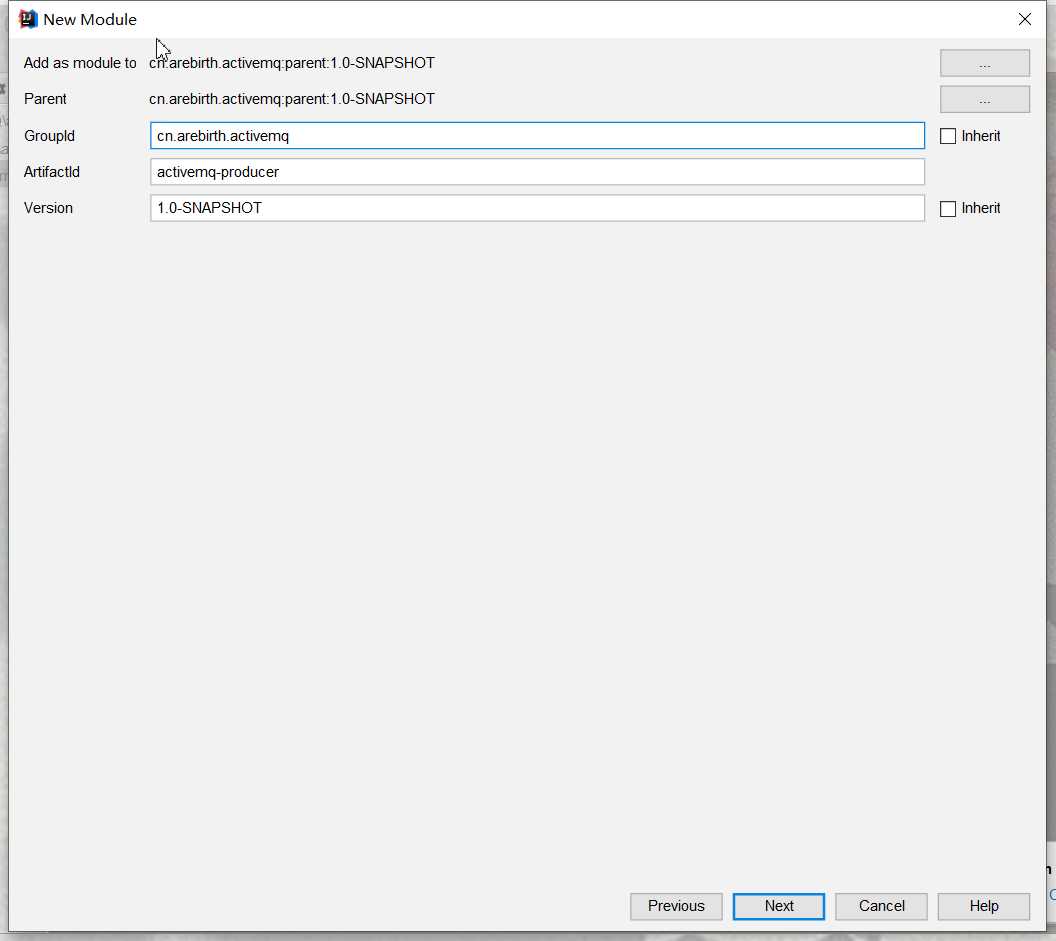Go back with the Previous button
Screen dimensions: 1056x941
pos(676,906)
